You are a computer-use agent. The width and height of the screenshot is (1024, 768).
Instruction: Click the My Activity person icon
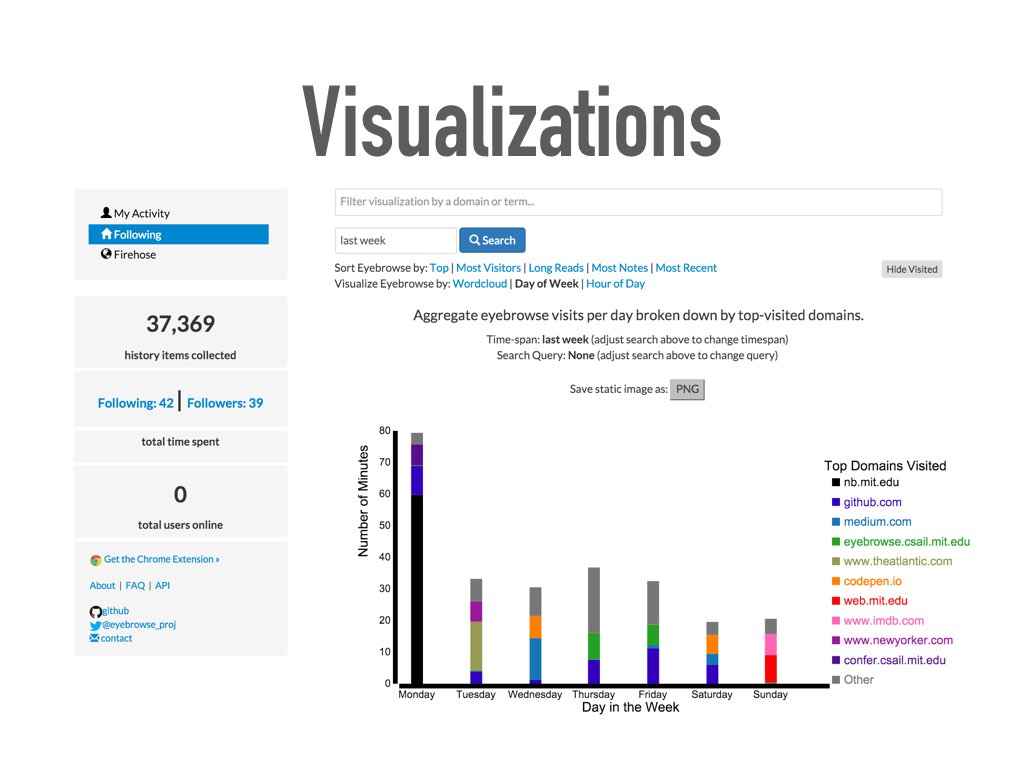106,213
